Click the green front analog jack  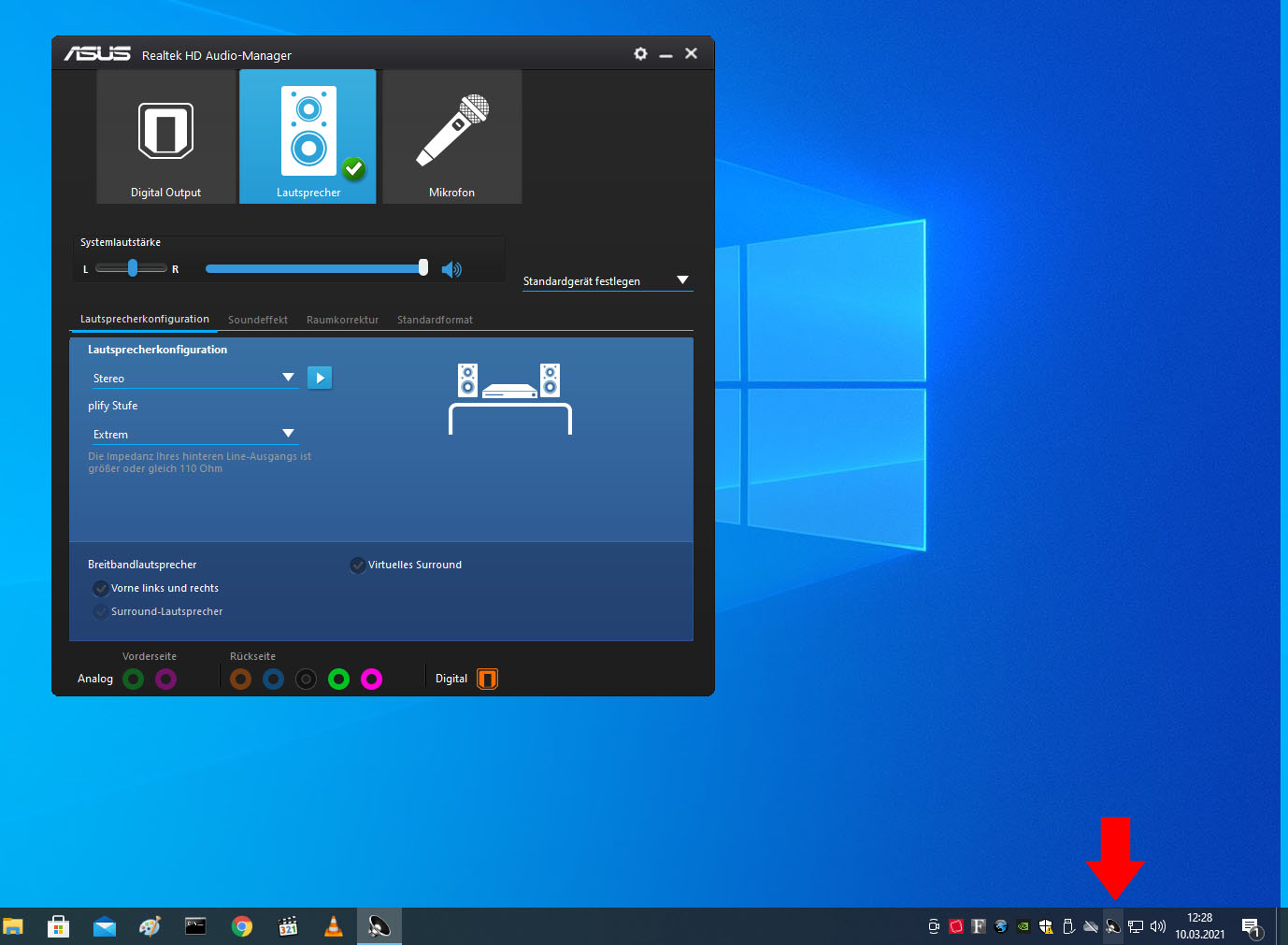pos(134,680)
